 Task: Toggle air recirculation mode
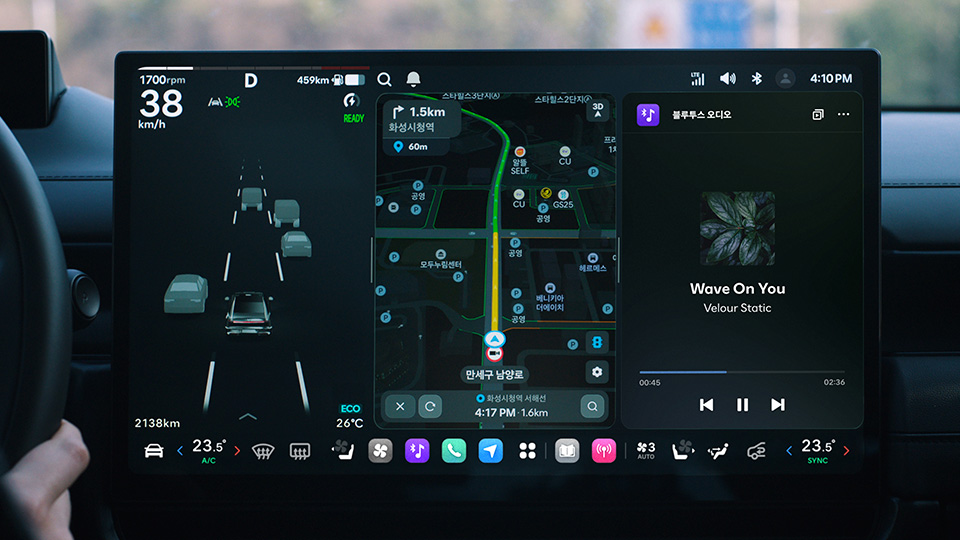[x=757, y=452]
